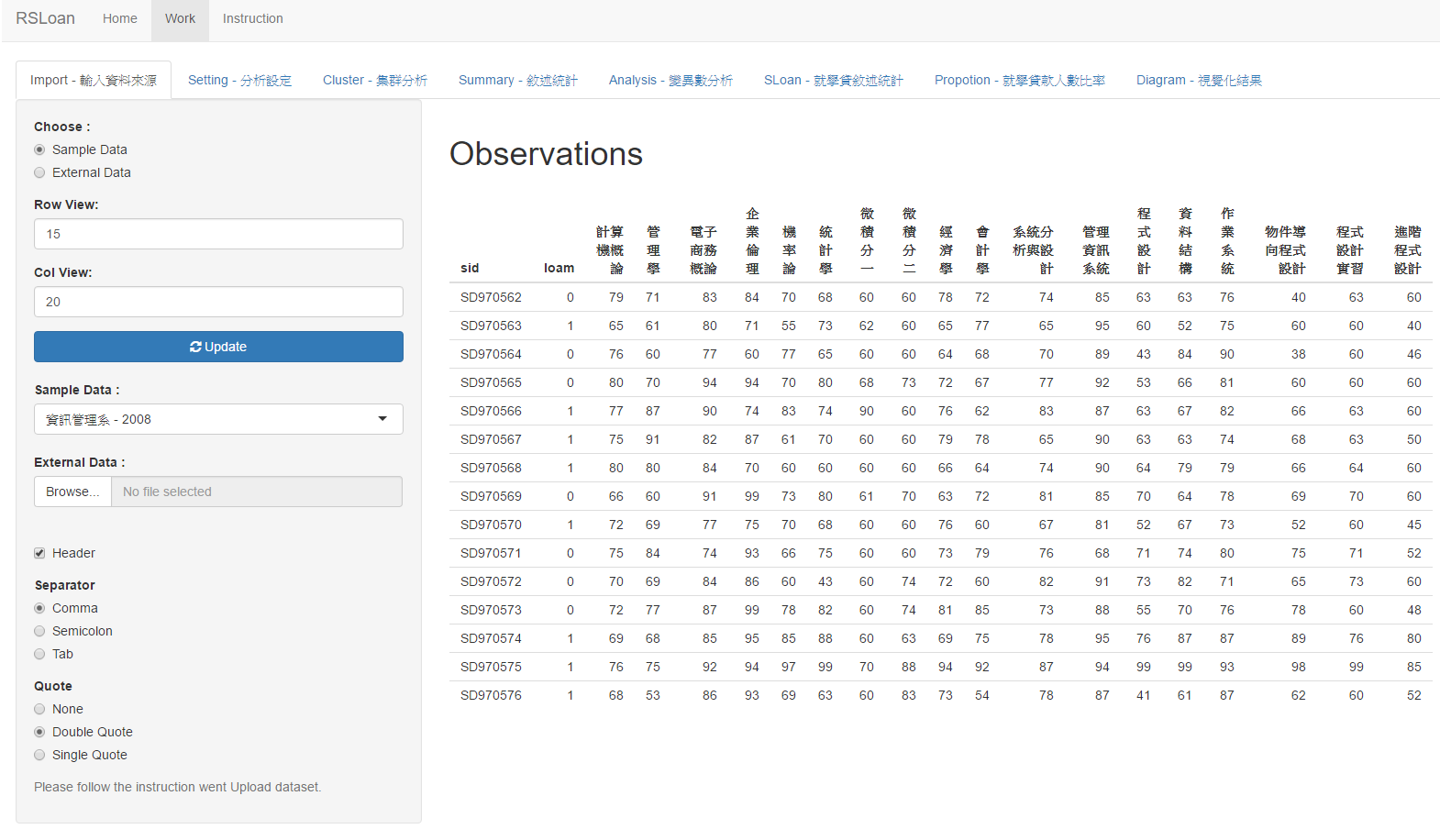Click the blue Update button
The height and width of the screenshot is (840, 1440).
pyautogui.click(x=218, y=347)
